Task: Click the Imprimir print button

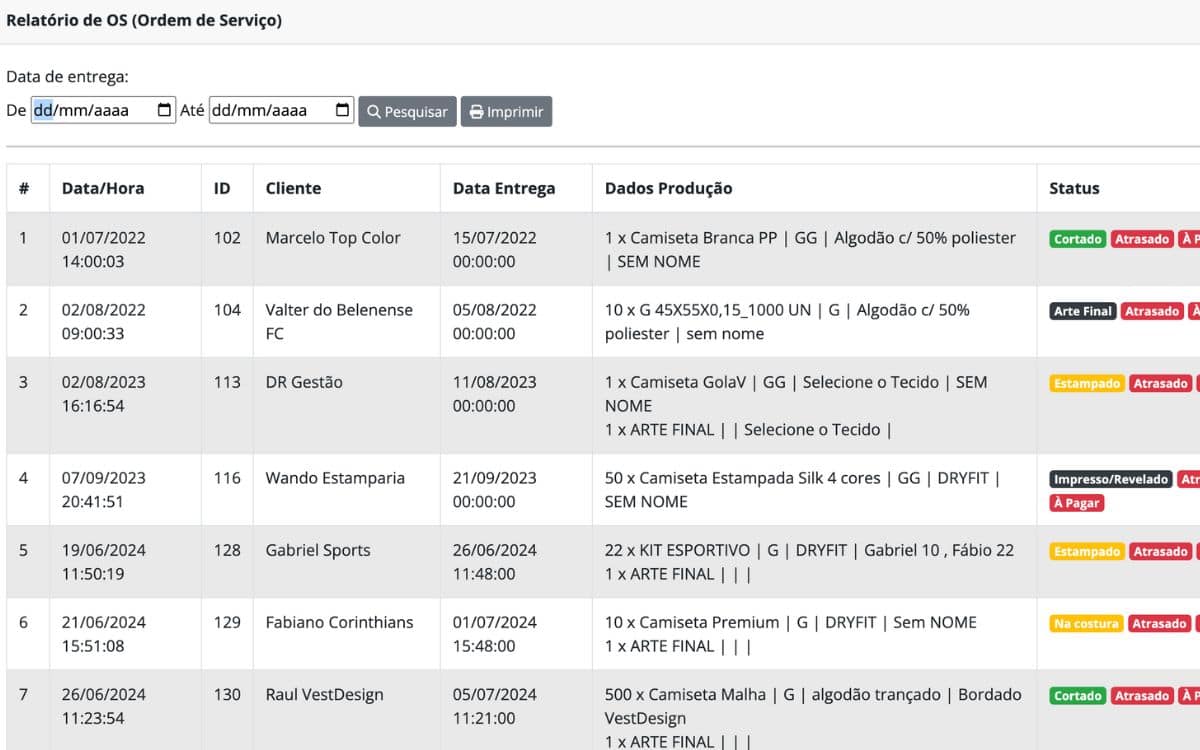Action: pos(506,111)
